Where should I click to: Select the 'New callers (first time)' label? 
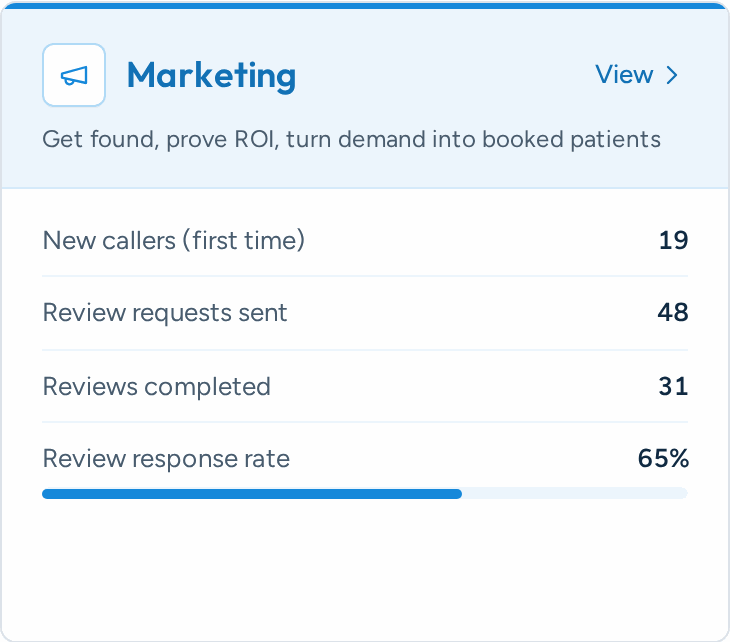[174, 241]
